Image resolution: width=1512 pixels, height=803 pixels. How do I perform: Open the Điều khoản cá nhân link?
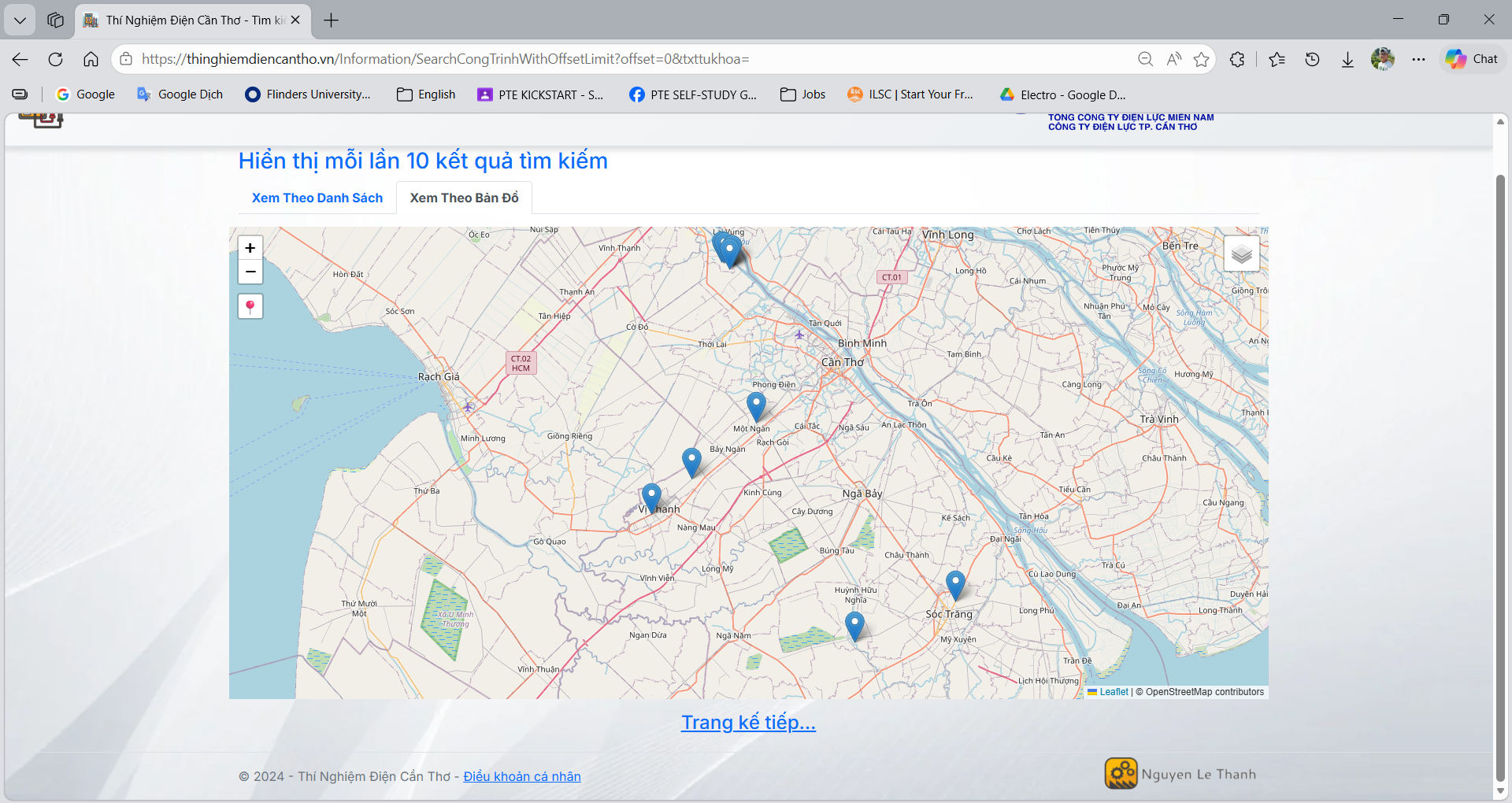(x=521, y=776)
